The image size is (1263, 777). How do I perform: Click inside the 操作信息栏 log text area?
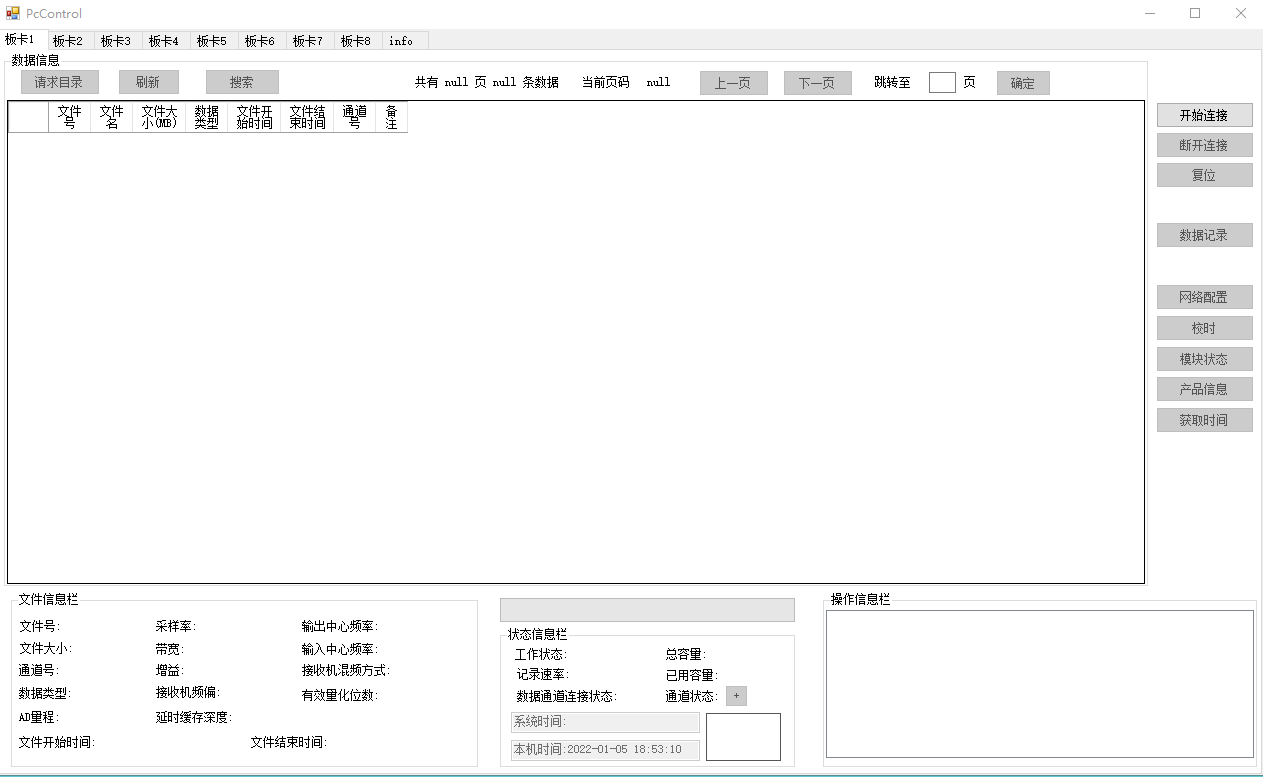point(1039,683)
